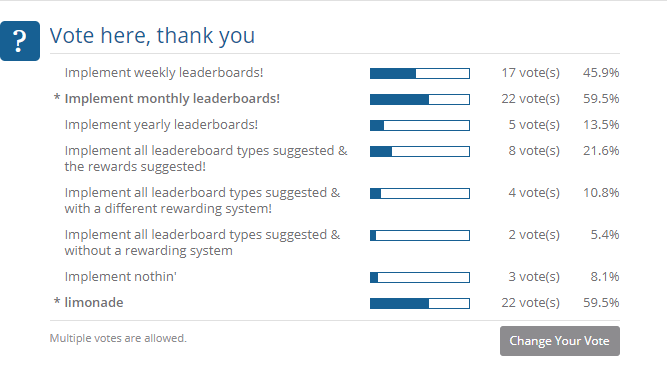Viewport: 667px width, 373px height.
Task: Click '5 vote(s)' count for yearly
Action: (x=534, y=125)
